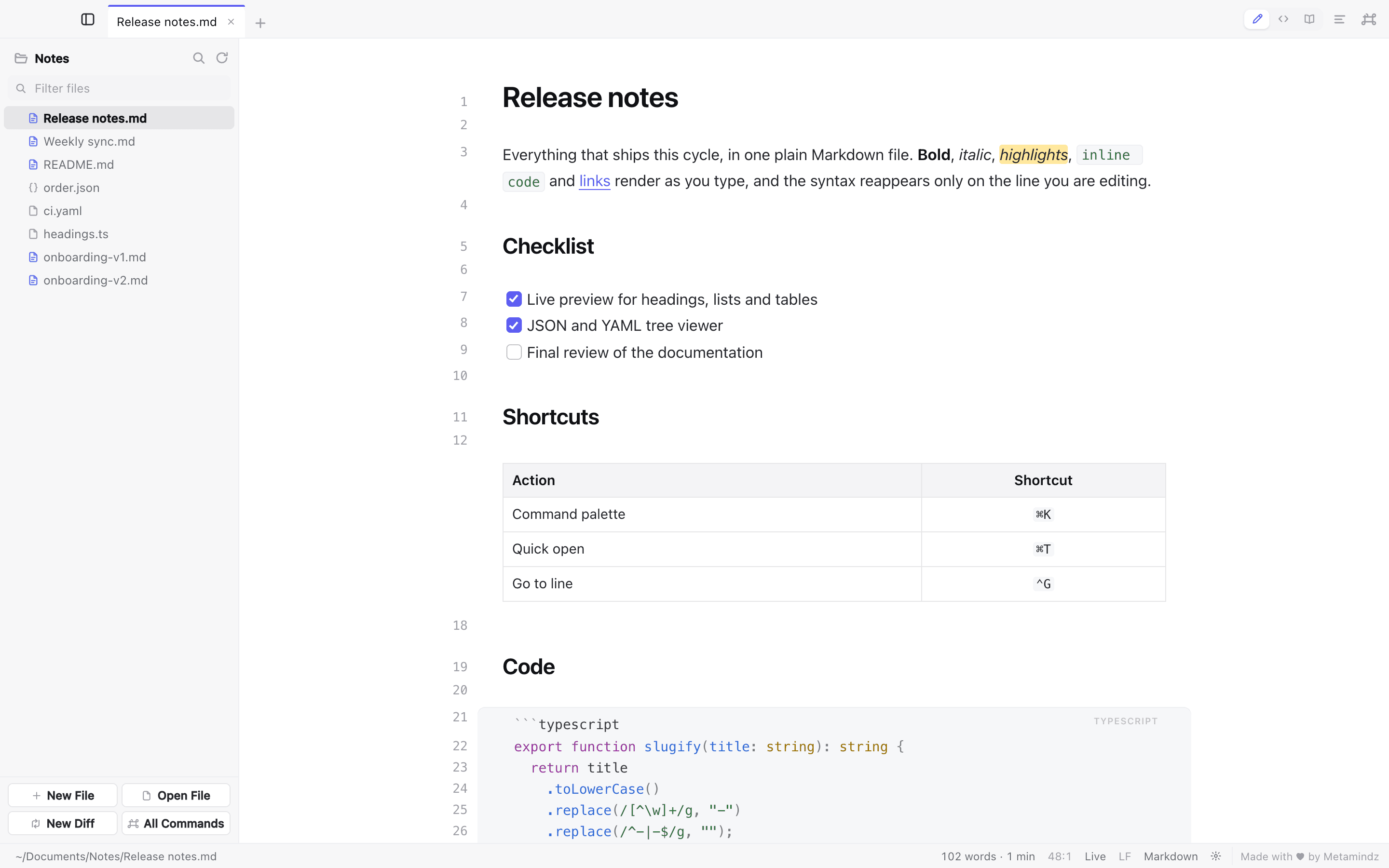Click the Notes folder icon
Screen dimensions: 1389x868
click(21, 58)
